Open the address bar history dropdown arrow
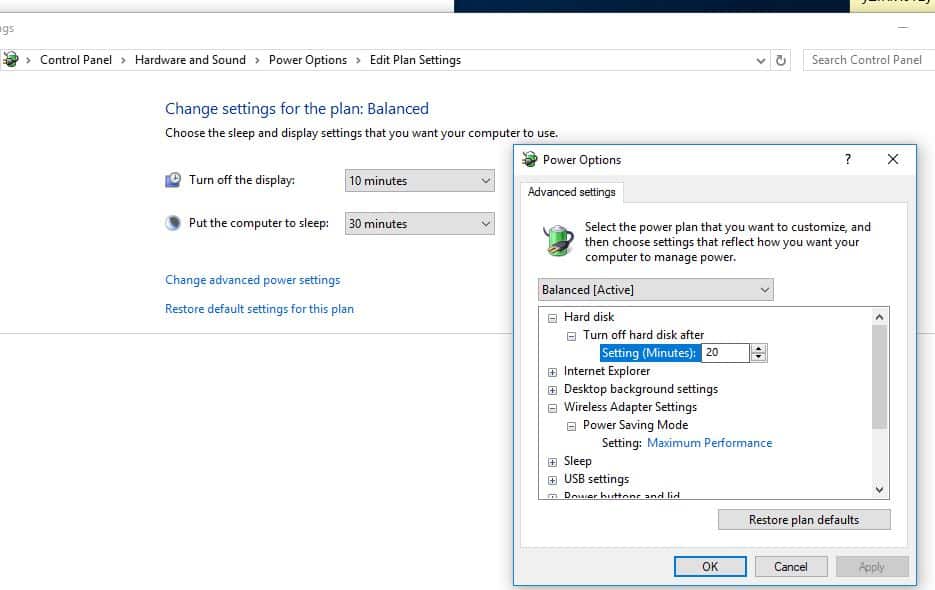Screen dimensions: 935x590 pos(762,60)
